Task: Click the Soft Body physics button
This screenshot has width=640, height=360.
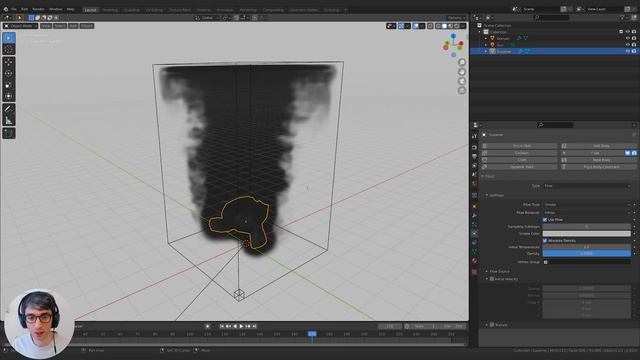Action: click(x=598, y=146)
